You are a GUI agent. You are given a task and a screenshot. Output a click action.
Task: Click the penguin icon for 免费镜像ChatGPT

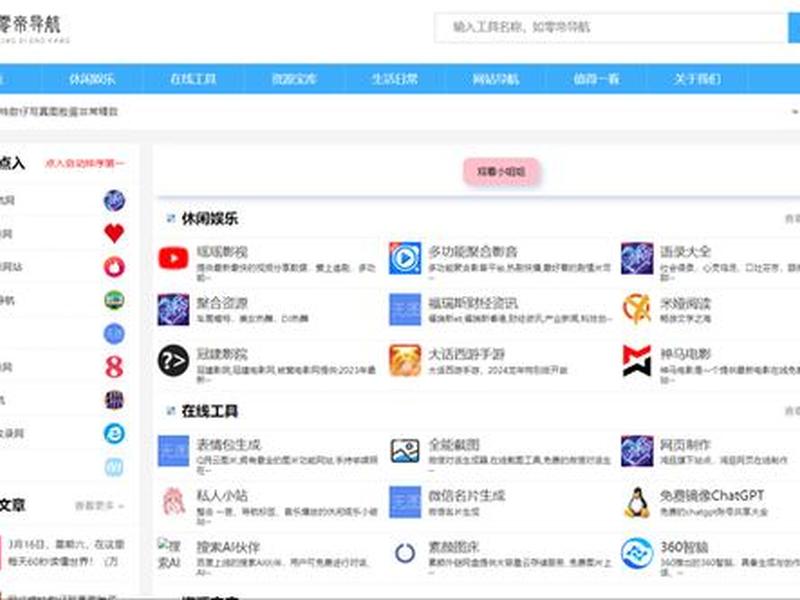click(x=637, y=502)
